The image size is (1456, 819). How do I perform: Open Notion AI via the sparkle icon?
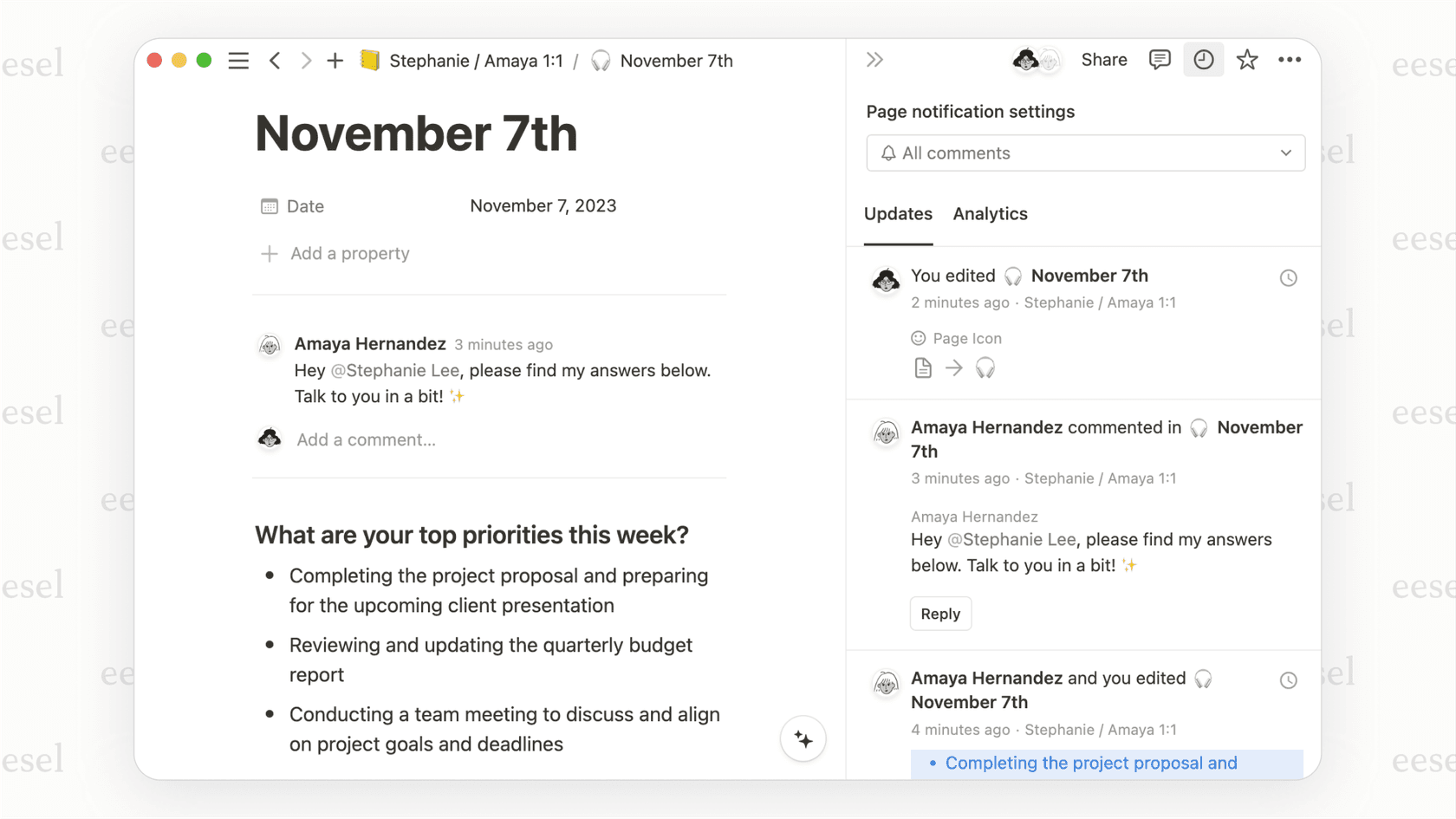[x=803, y=738]
